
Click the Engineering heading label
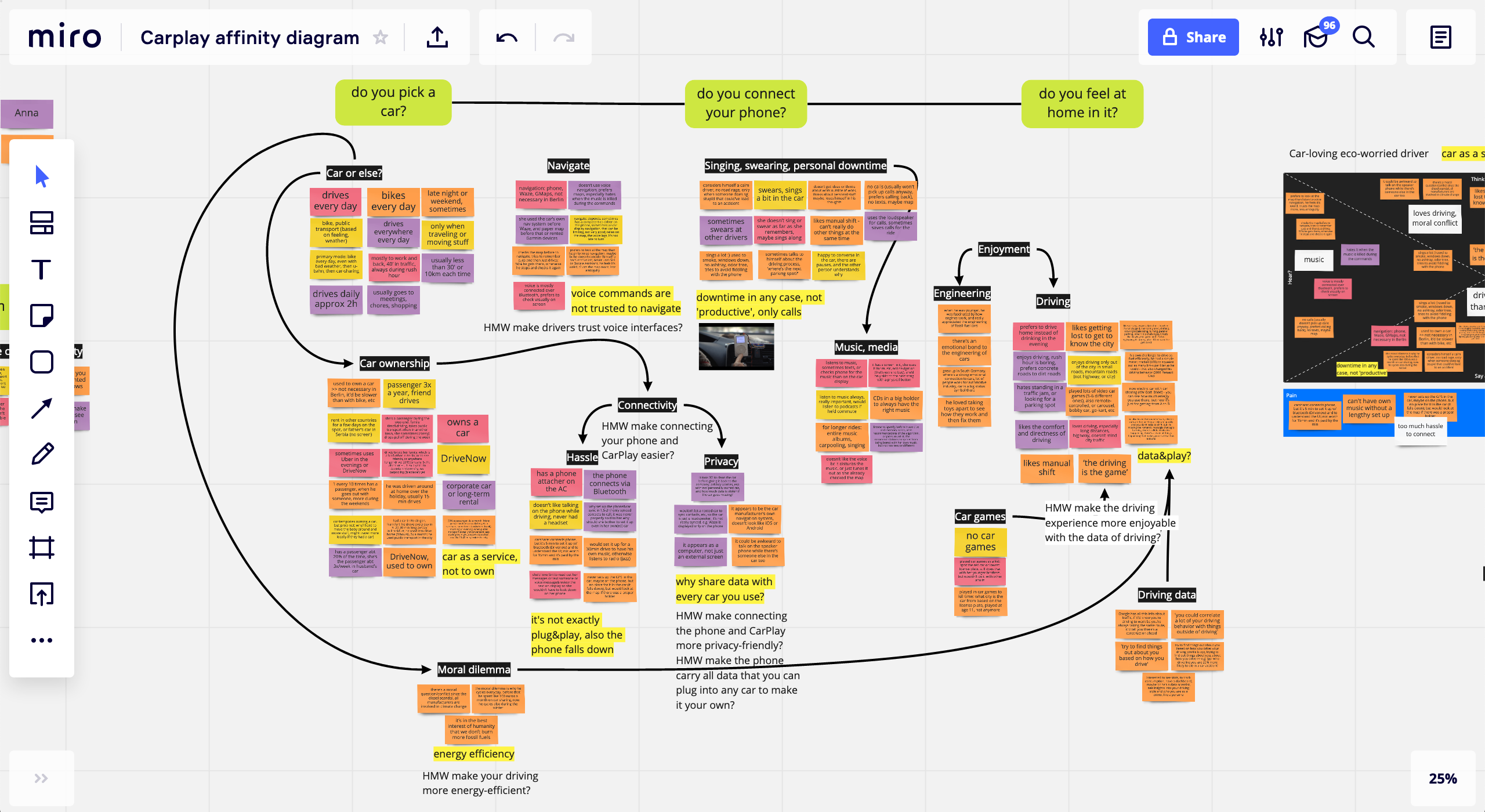click(962, 293)
